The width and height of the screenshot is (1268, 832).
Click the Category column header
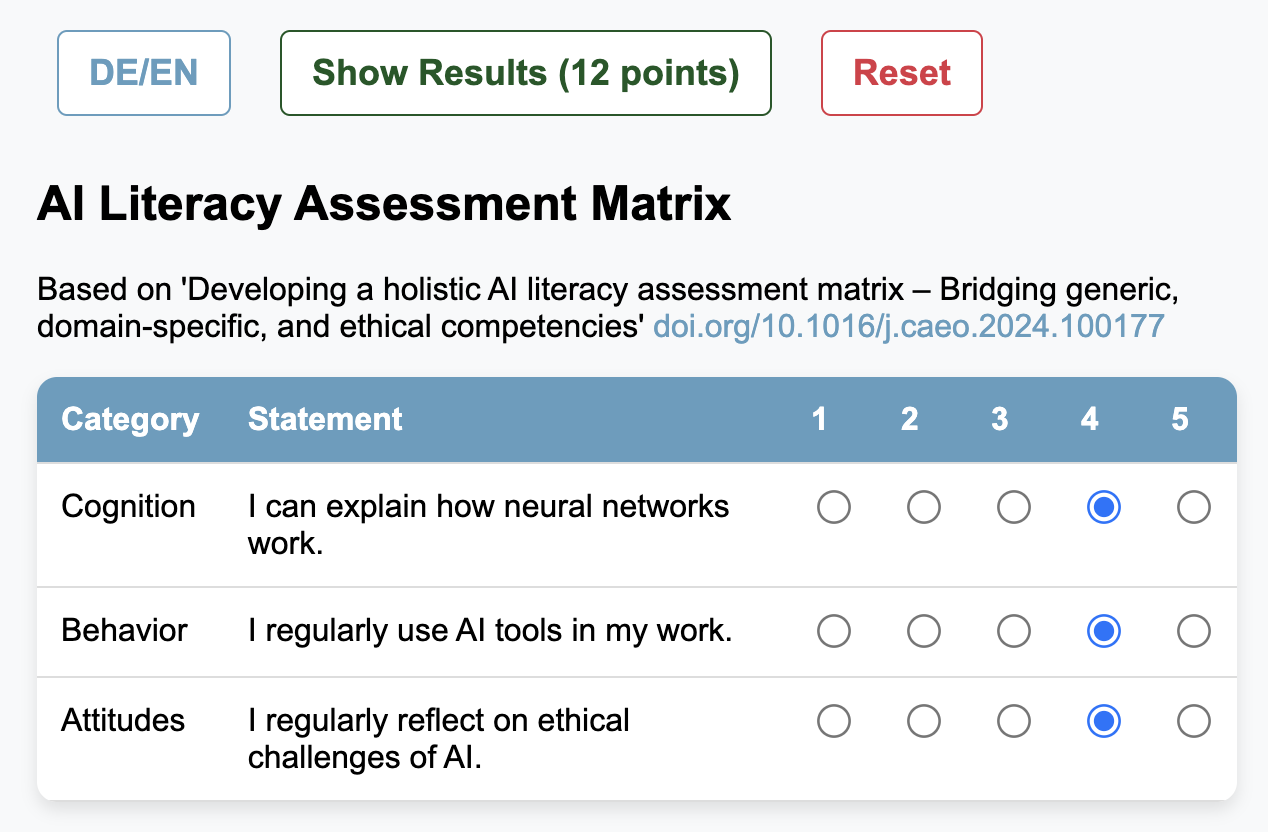pos(130,419)
